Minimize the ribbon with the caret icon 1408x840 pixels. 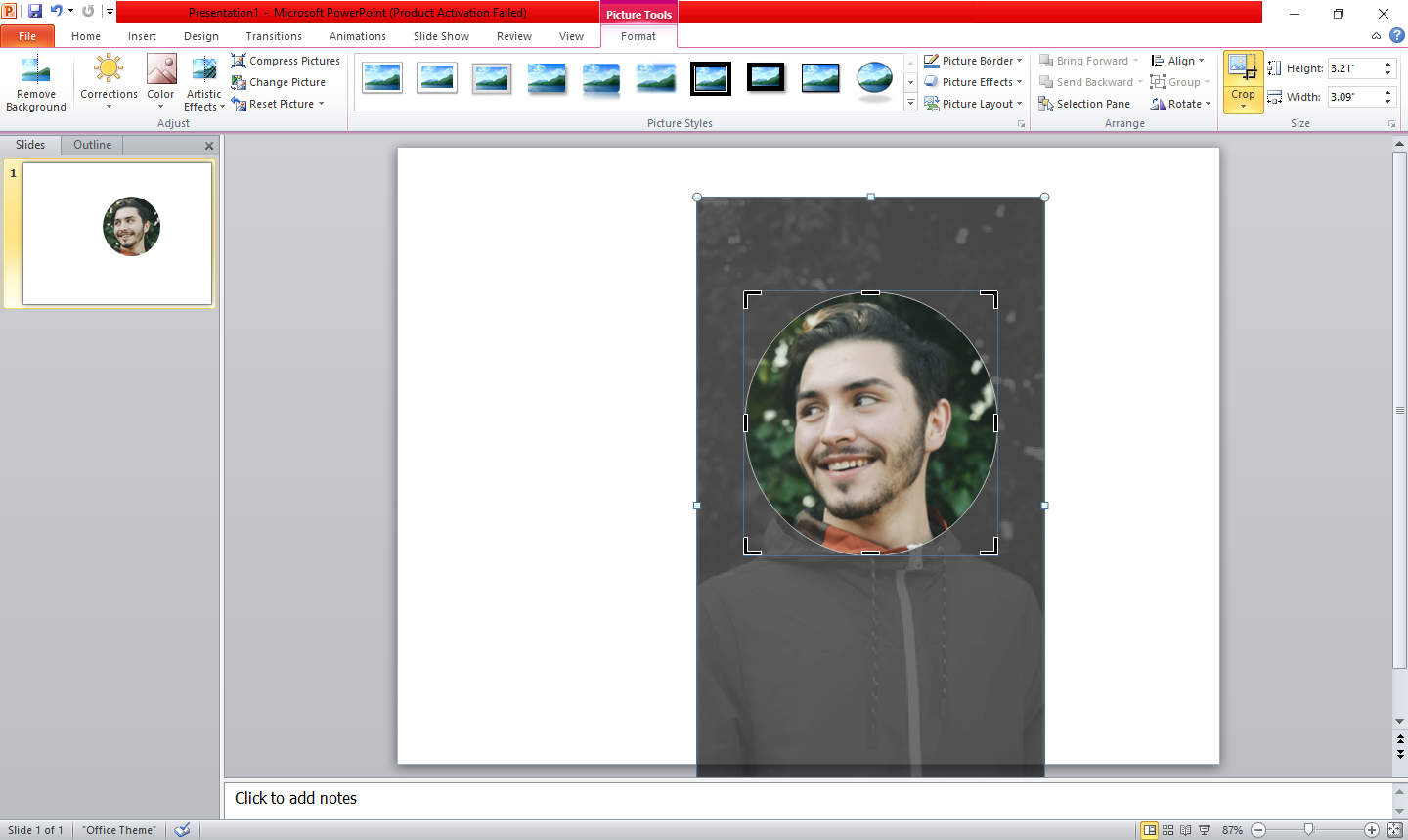[x=1377, y=36]
